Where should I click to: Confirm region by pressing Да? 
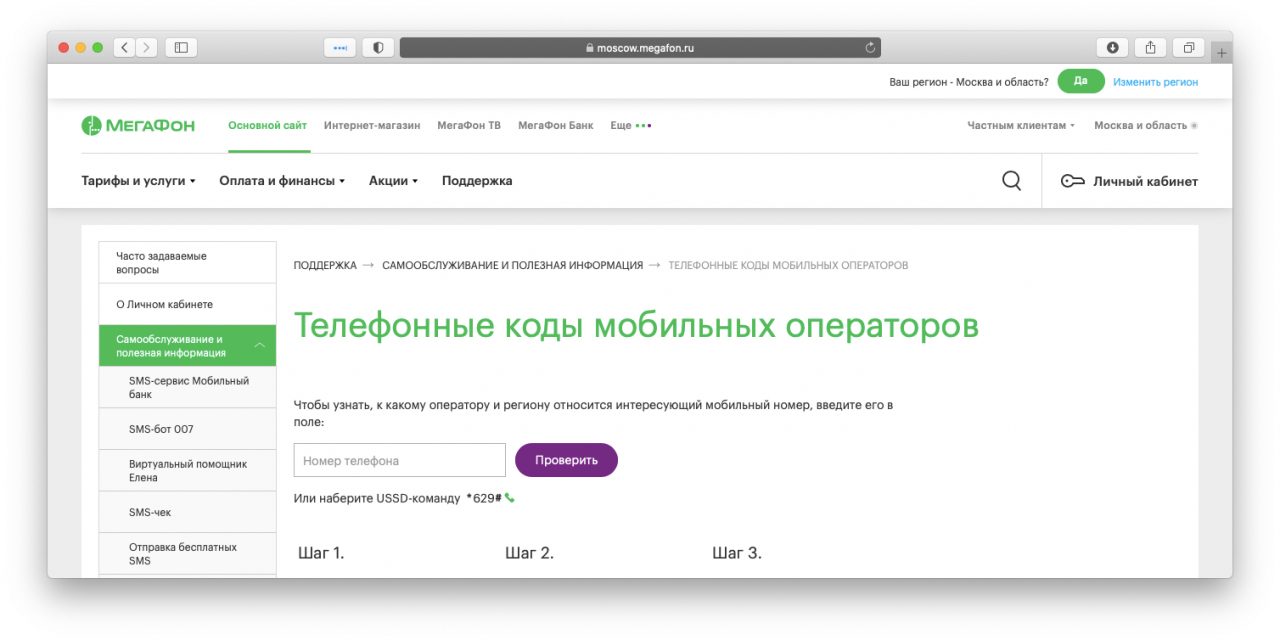coord(1081,81)
